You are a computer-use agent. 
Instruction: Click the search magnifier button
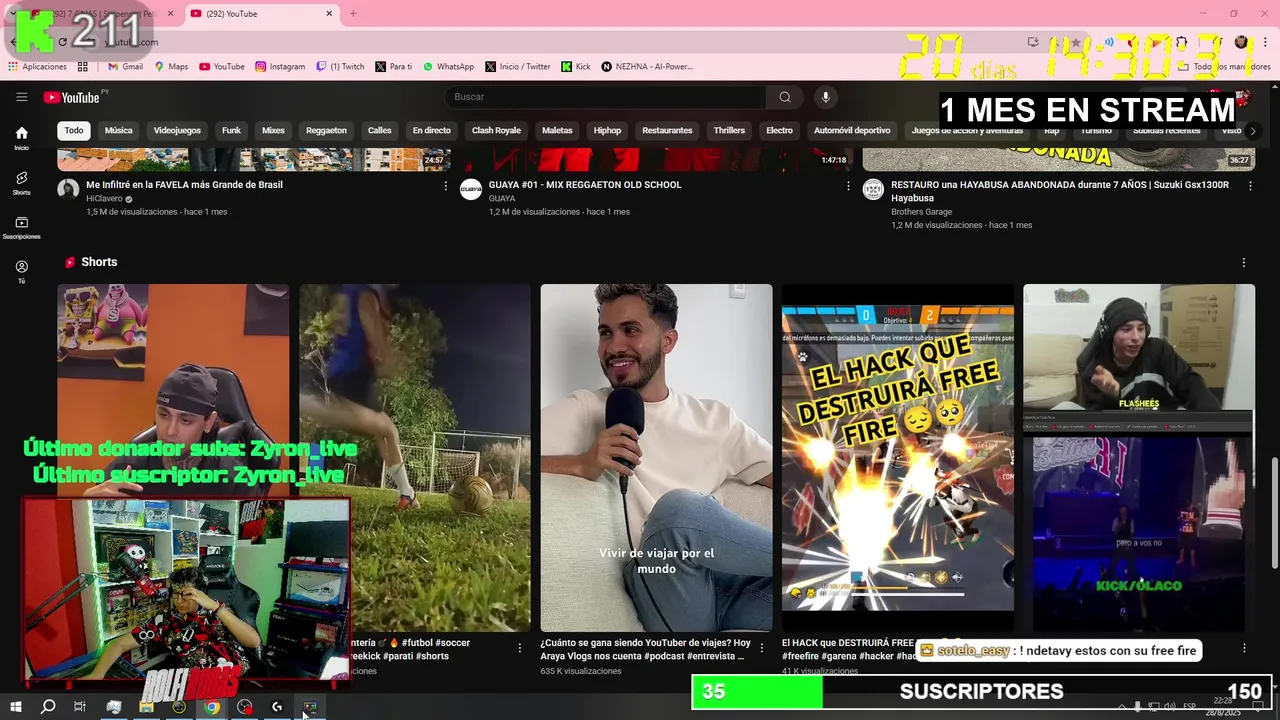point(785,97)
